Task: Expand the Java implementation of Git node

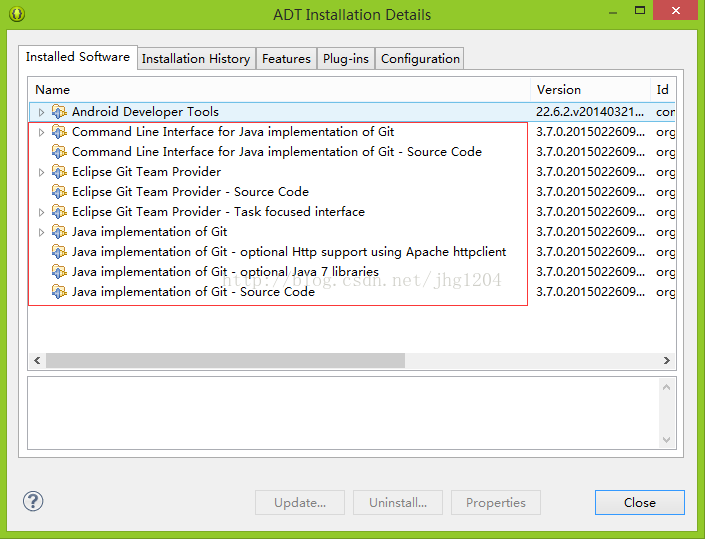Action: click(41, 232)
